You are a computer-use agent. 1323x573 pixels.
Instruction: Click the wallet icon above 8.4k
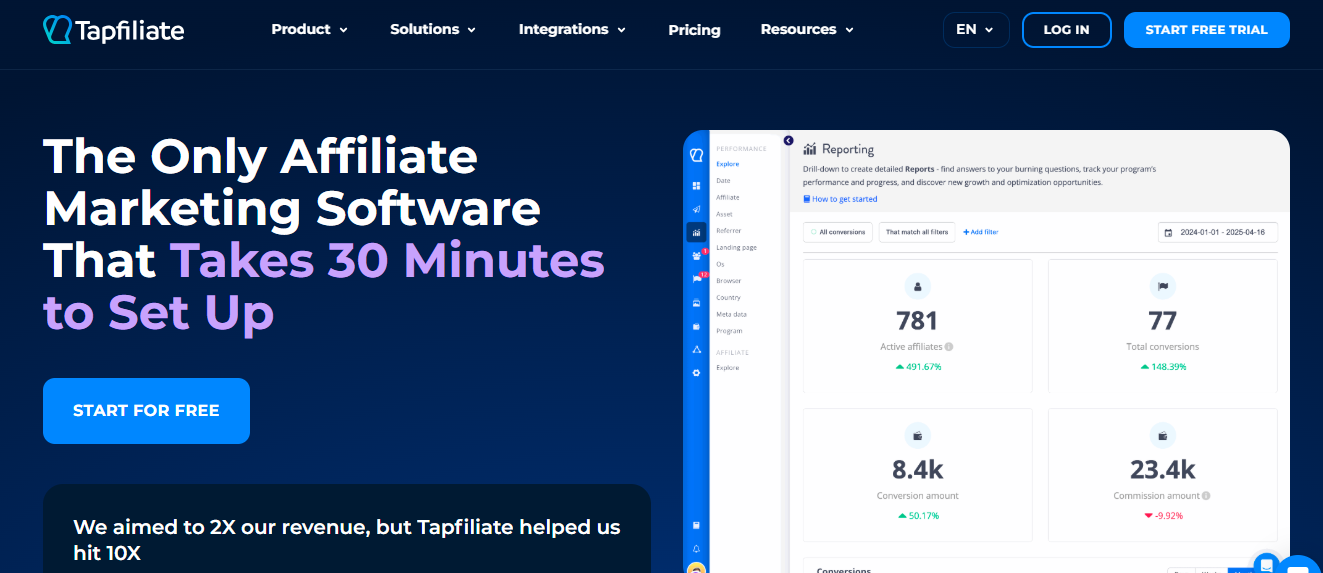coord(917,435)
